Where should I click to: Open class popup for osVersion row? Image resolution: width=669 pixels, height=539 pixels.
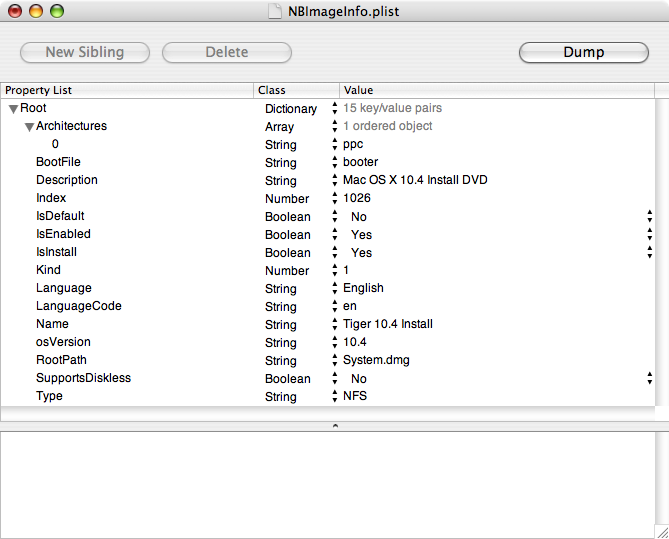(335, 342)
